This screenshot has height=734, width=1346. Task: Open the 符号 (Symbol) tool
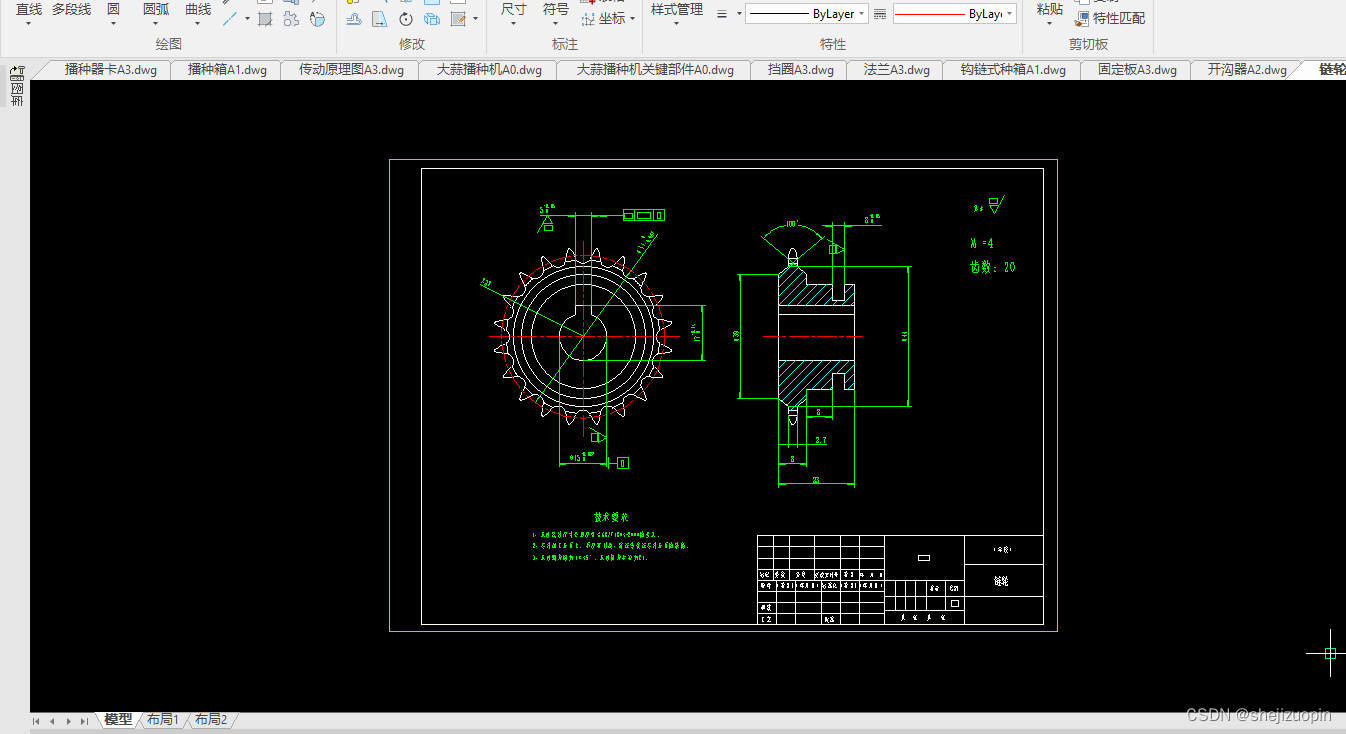tap(556, 9)
